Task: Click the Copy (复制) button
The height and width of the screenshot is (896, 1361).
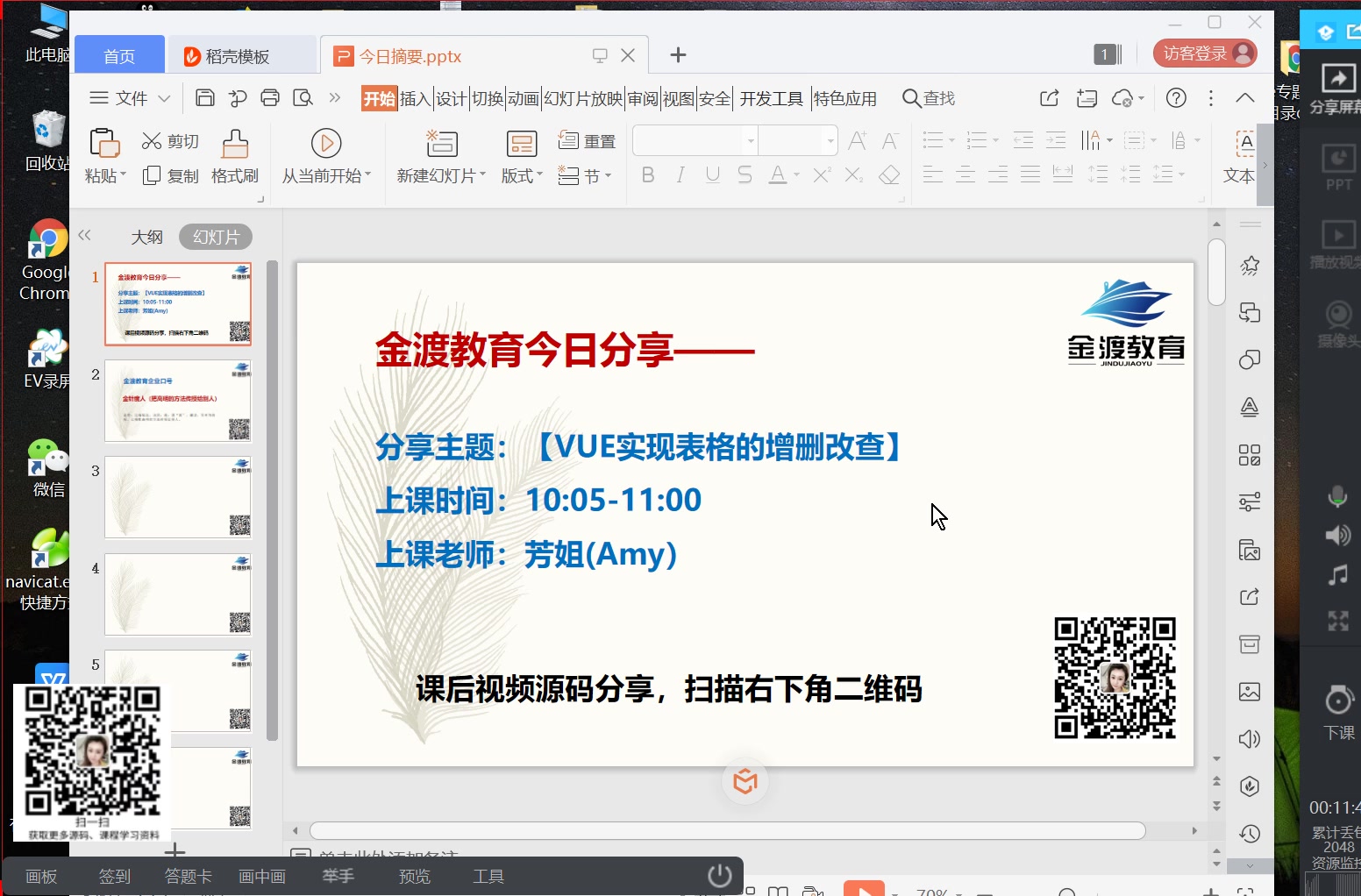Action: (170, 176)
